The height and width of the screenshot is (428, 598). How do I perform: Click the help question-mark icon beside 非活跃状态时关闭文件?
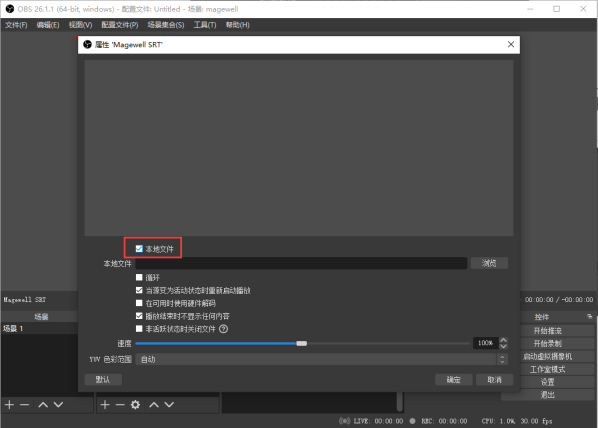tap(223, 329)
